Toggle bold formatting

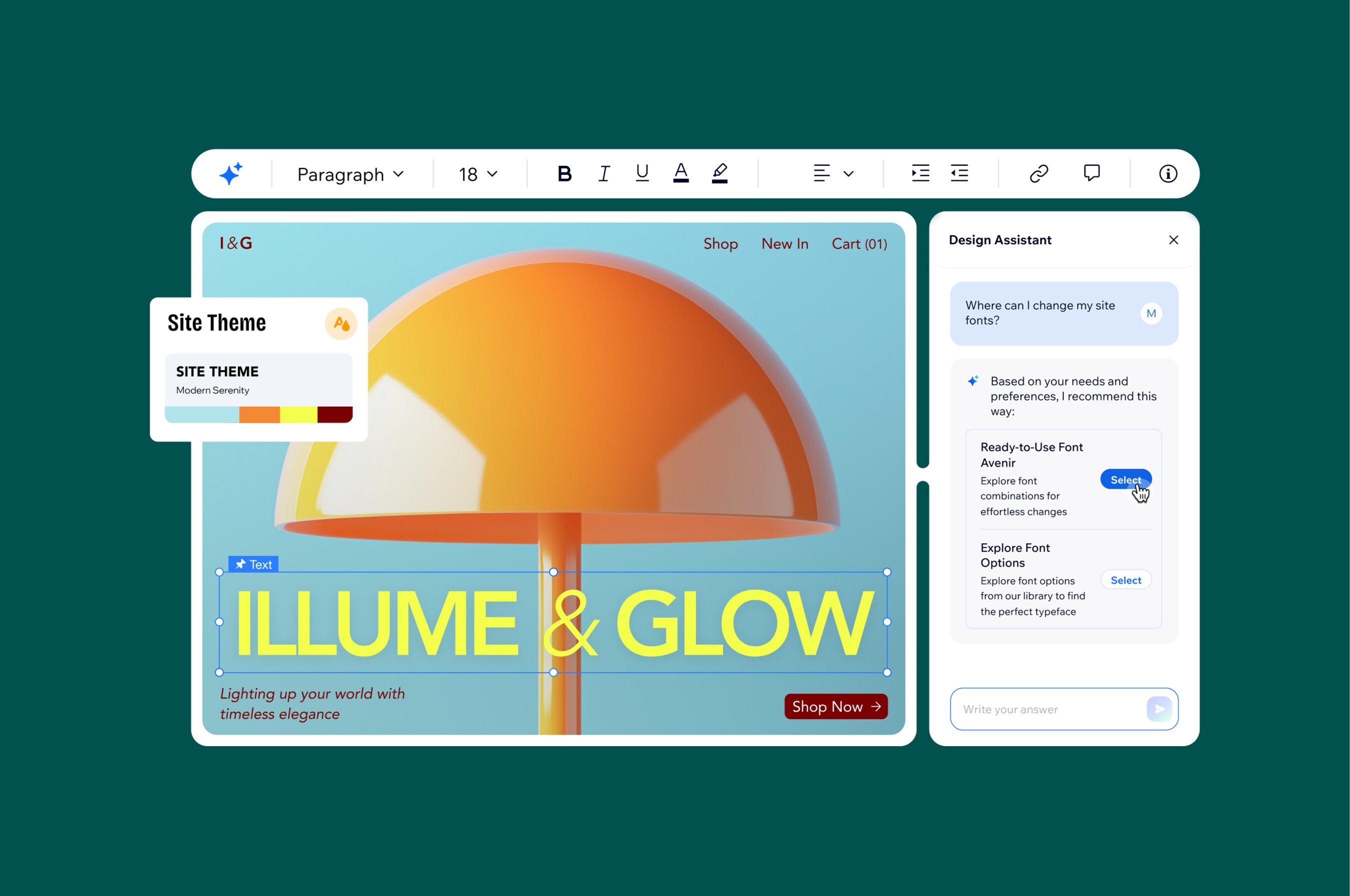tap(564, 173)
